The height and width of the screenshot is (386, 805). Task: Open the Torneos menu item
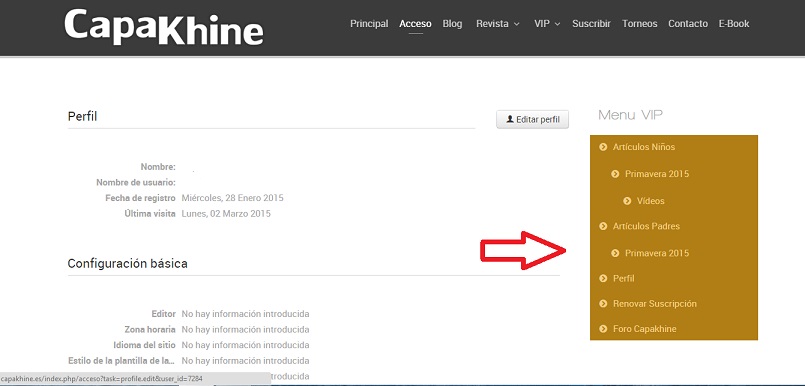coord(640,24)
